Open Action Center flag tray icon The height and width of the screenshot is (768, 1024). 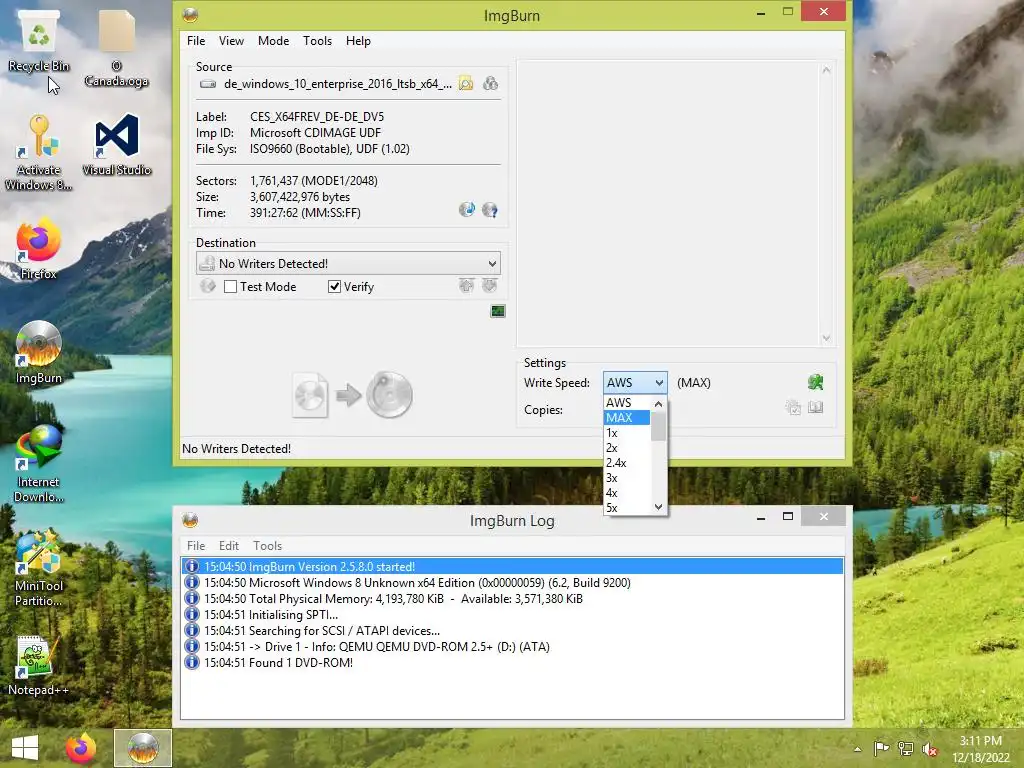(x=881, y=749)
